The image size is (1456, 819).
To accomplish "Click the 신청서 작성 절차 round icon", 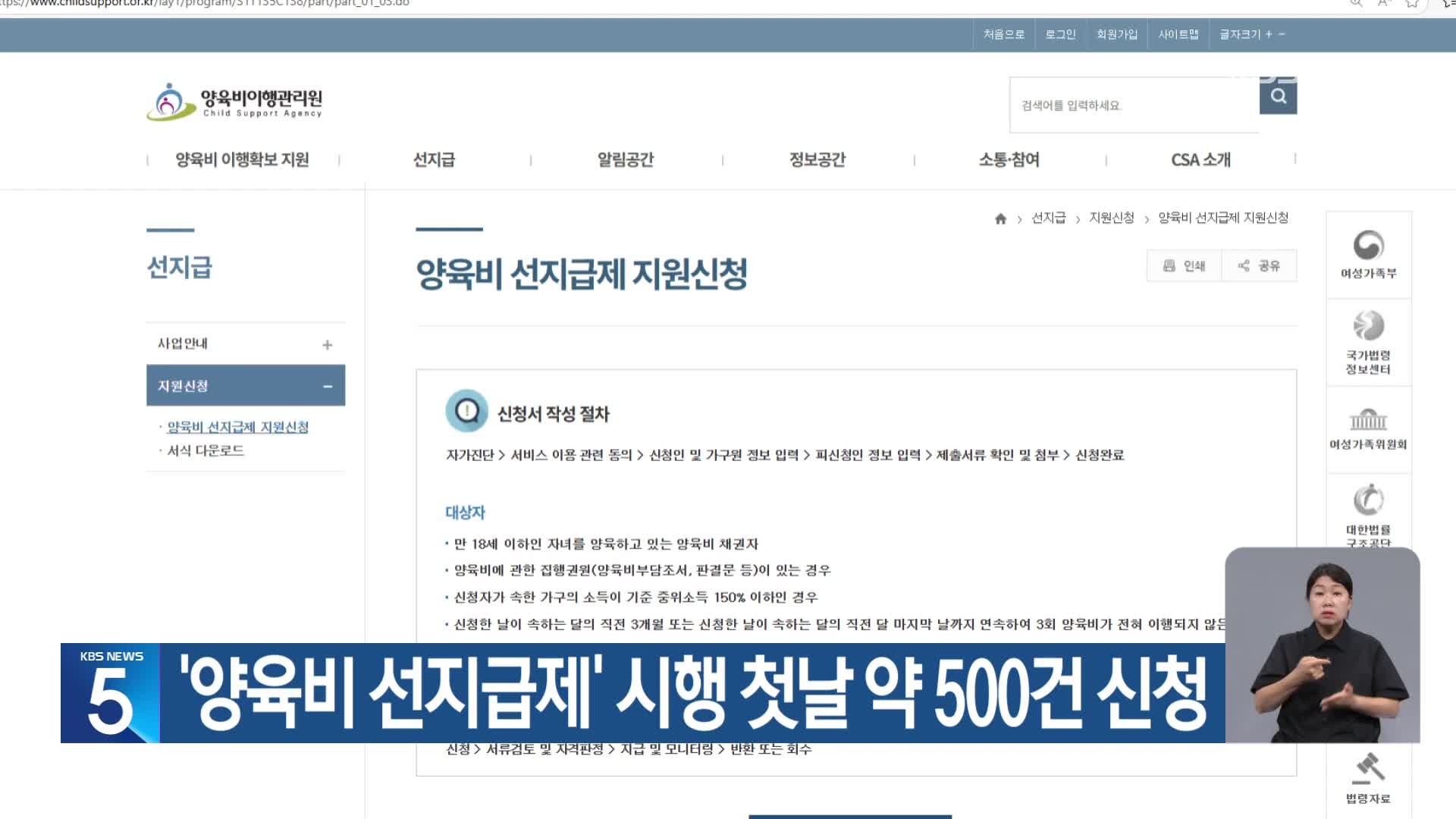I will (467, 410).
